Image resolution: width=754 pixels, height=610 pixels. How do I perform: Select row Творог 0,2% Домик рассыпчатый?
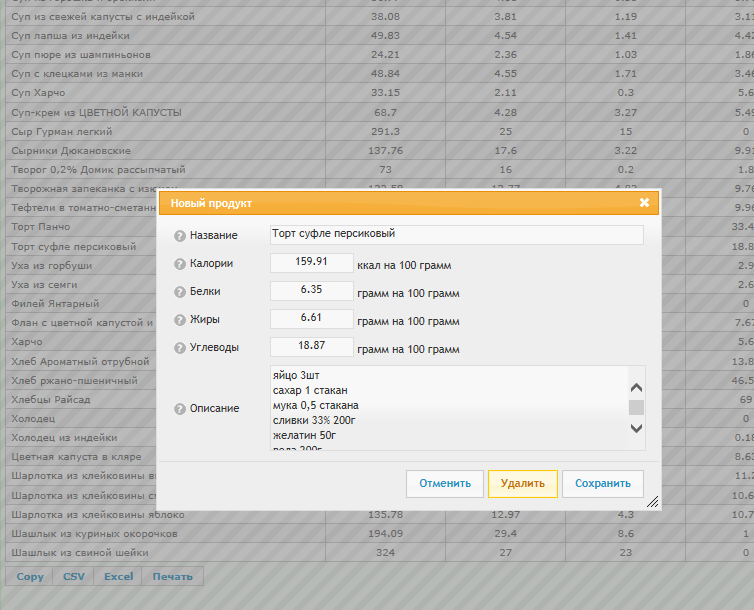(380, 170)
